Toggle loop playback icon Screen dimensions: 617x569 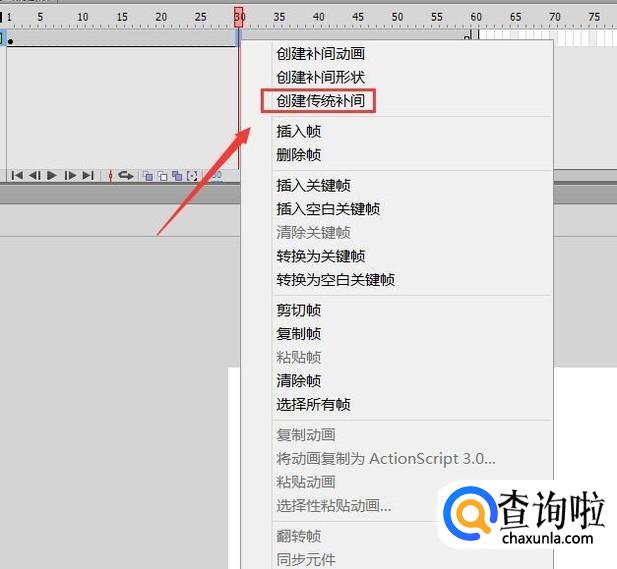pyautogui.click(x=126, y=175)
